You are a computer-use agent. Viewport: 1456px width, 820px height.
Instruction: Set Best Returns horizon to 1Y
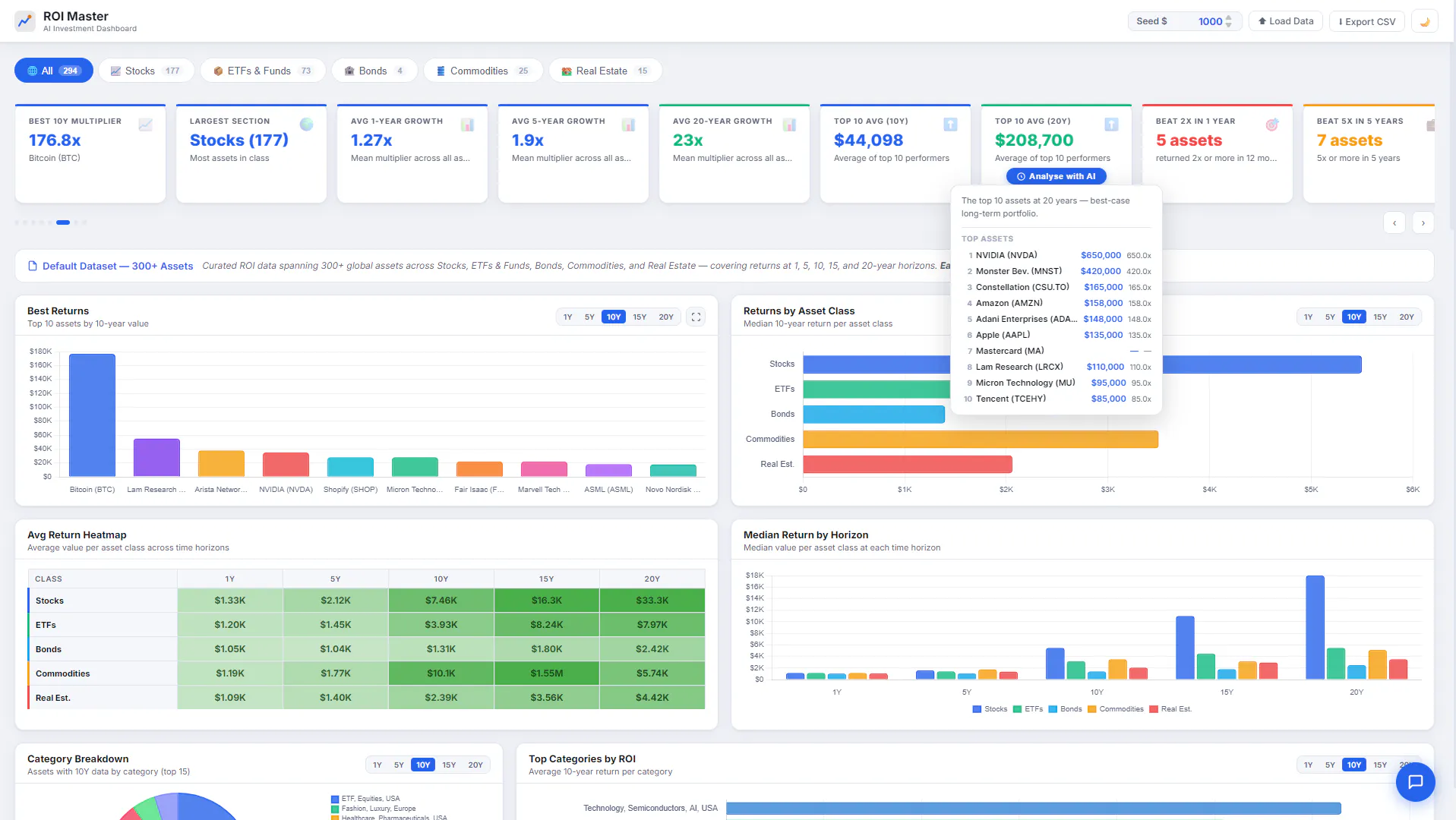(568, 317)
